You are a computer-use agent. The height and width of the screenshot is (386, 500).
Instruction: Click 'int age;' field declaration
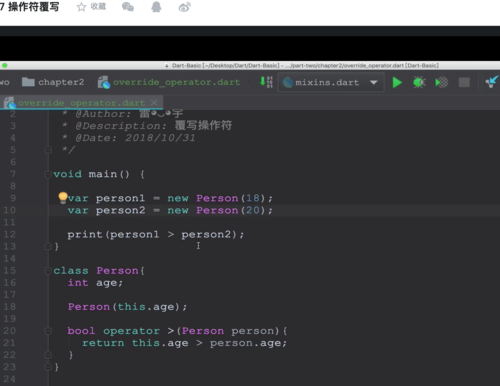point(95,283)
